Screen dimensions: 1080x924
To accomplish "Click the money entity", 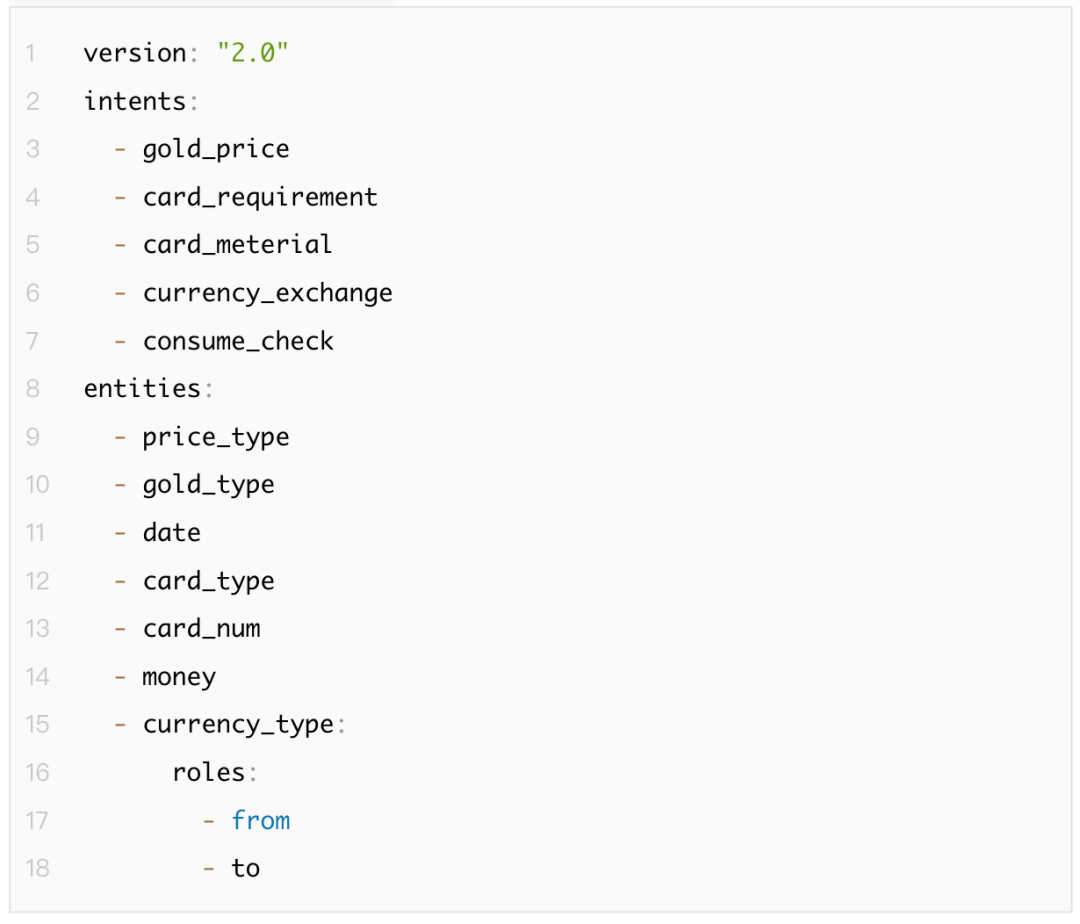I will 179,677.
